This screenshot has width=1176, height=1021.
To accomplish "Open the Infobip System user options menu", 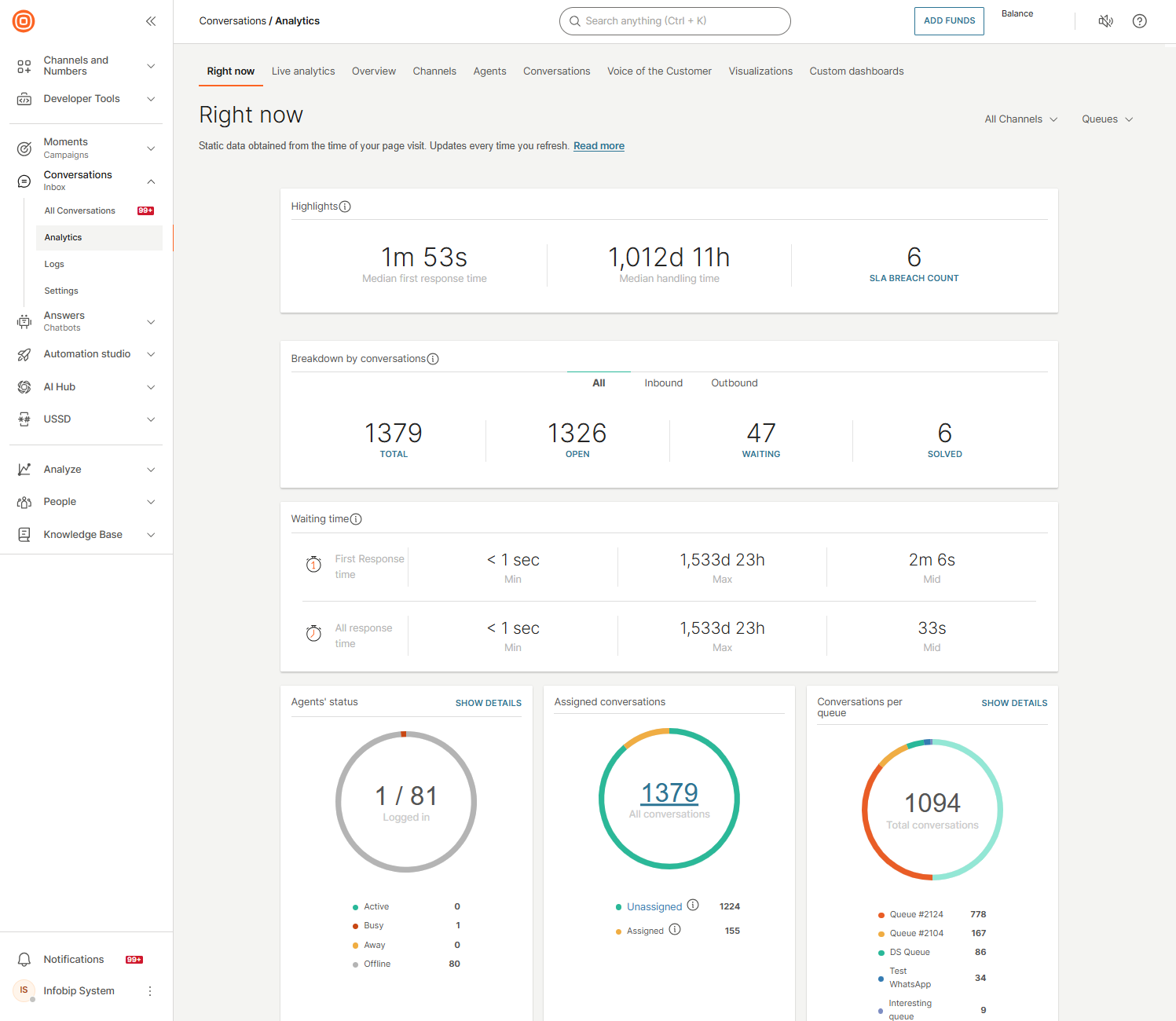I will point(150,991).
